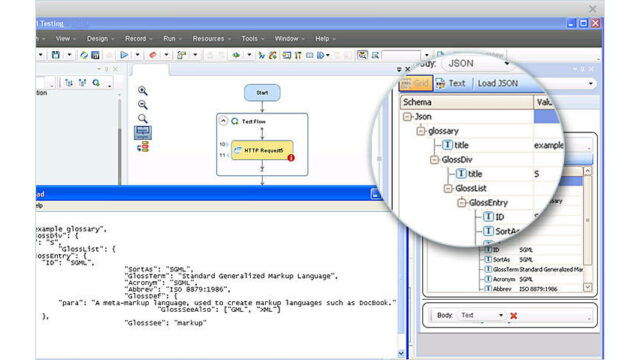The image size is (640, 360).
Task: Click the red-yellow layout icon below fit tool
Action: pos(143,147)
